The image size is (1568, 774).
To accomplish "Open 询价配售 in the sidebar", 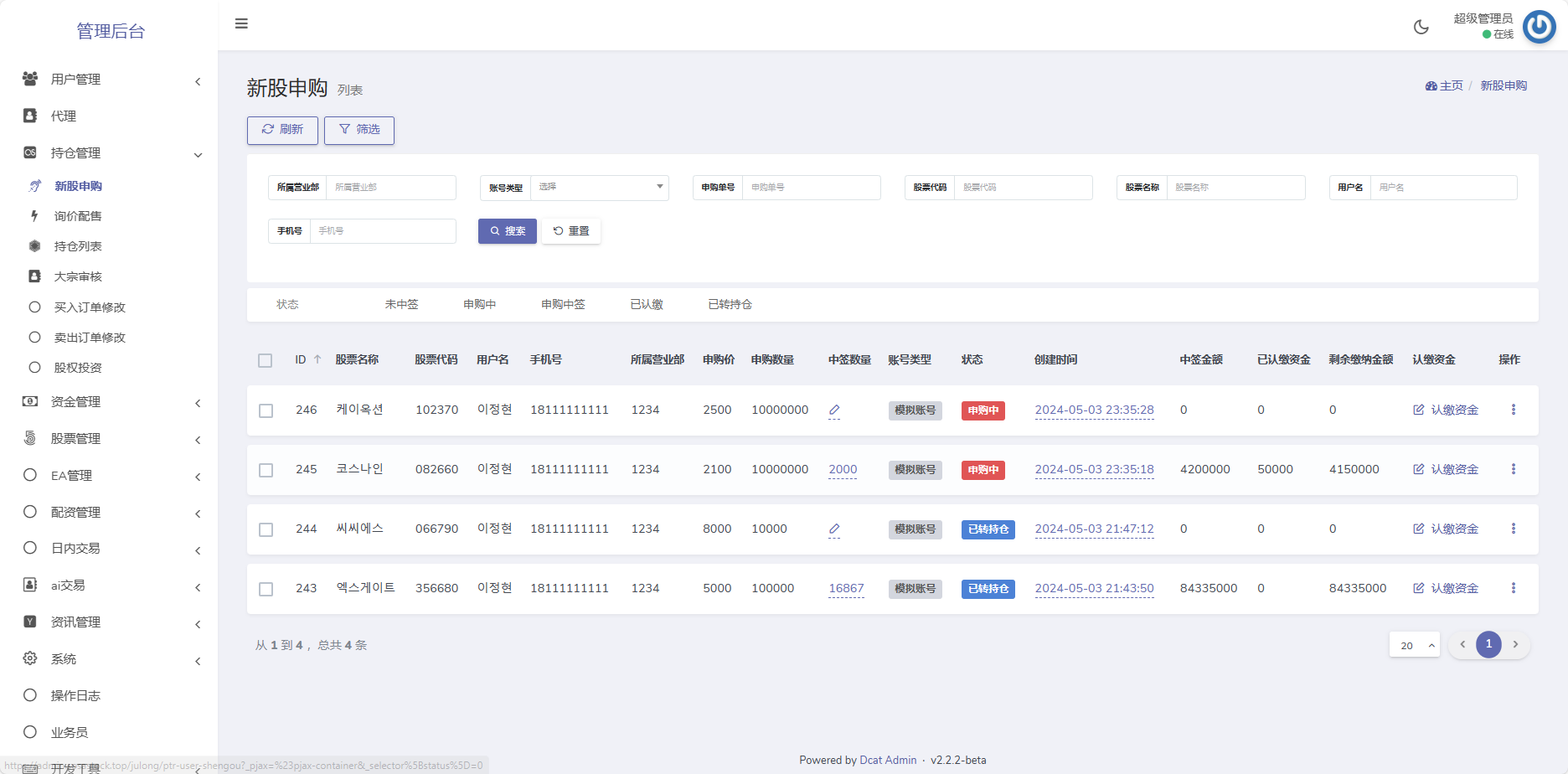I will (78, 216).
